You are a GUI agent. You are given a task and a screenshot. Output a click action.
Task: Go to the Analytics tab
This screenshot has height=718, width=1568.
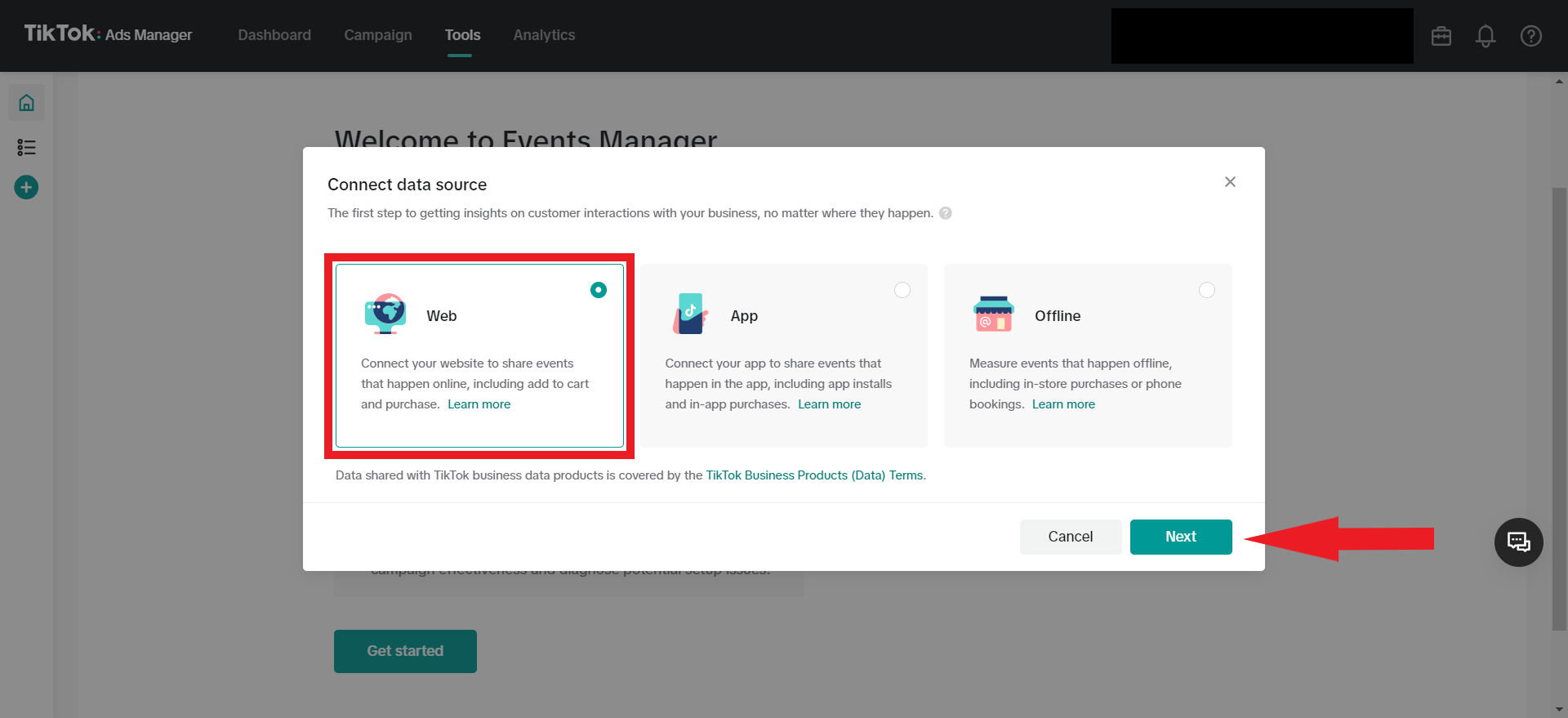tap(544, 35)
